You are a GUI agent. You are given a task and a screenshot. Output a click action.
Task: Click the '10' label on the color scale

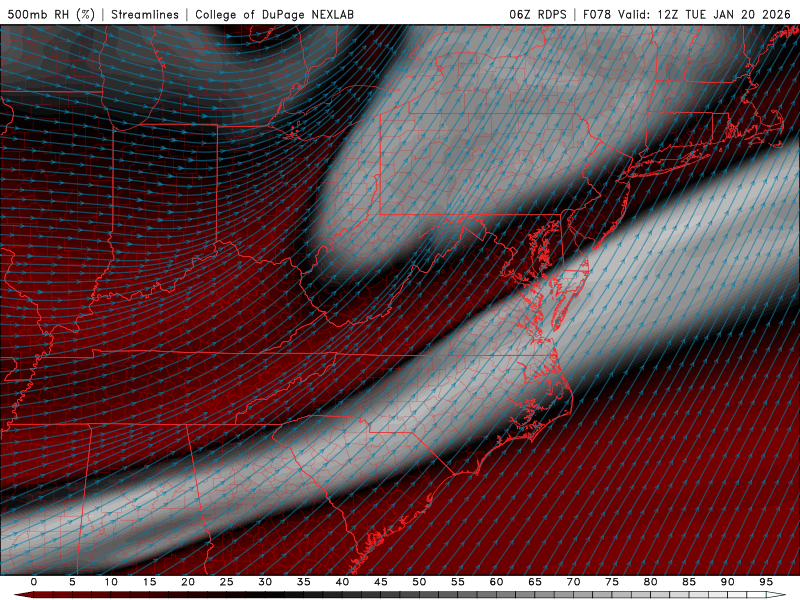tap(111, 582)
